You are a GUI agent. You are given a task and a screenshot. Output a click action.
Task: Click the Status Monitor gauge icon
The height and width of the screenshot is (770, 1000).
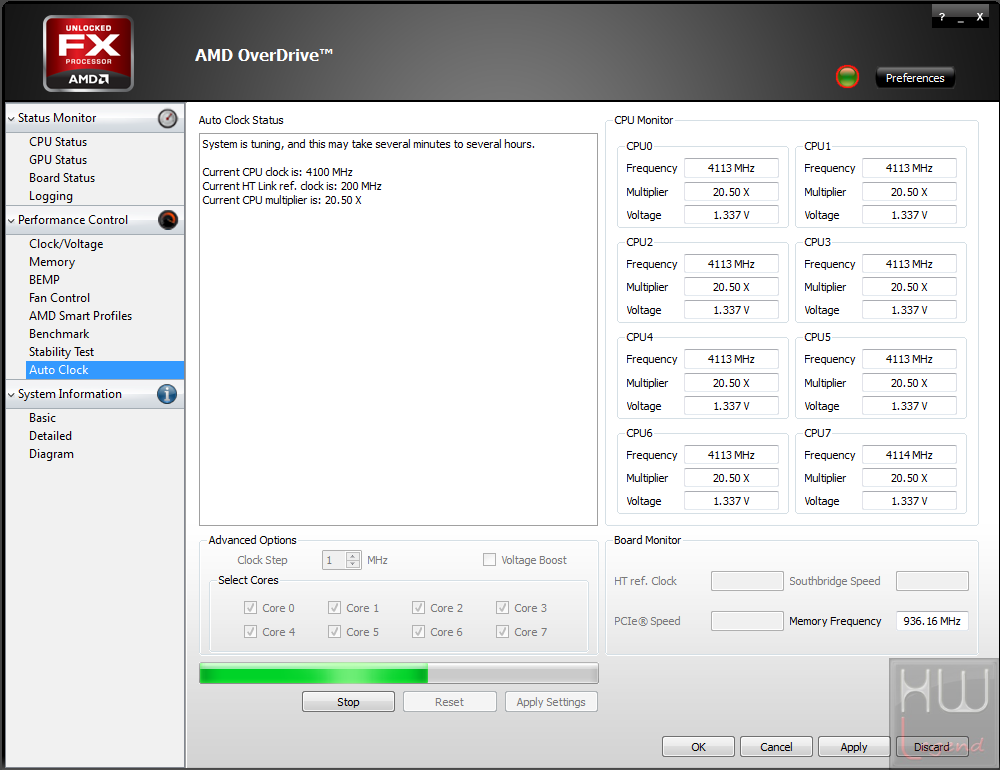168,118
